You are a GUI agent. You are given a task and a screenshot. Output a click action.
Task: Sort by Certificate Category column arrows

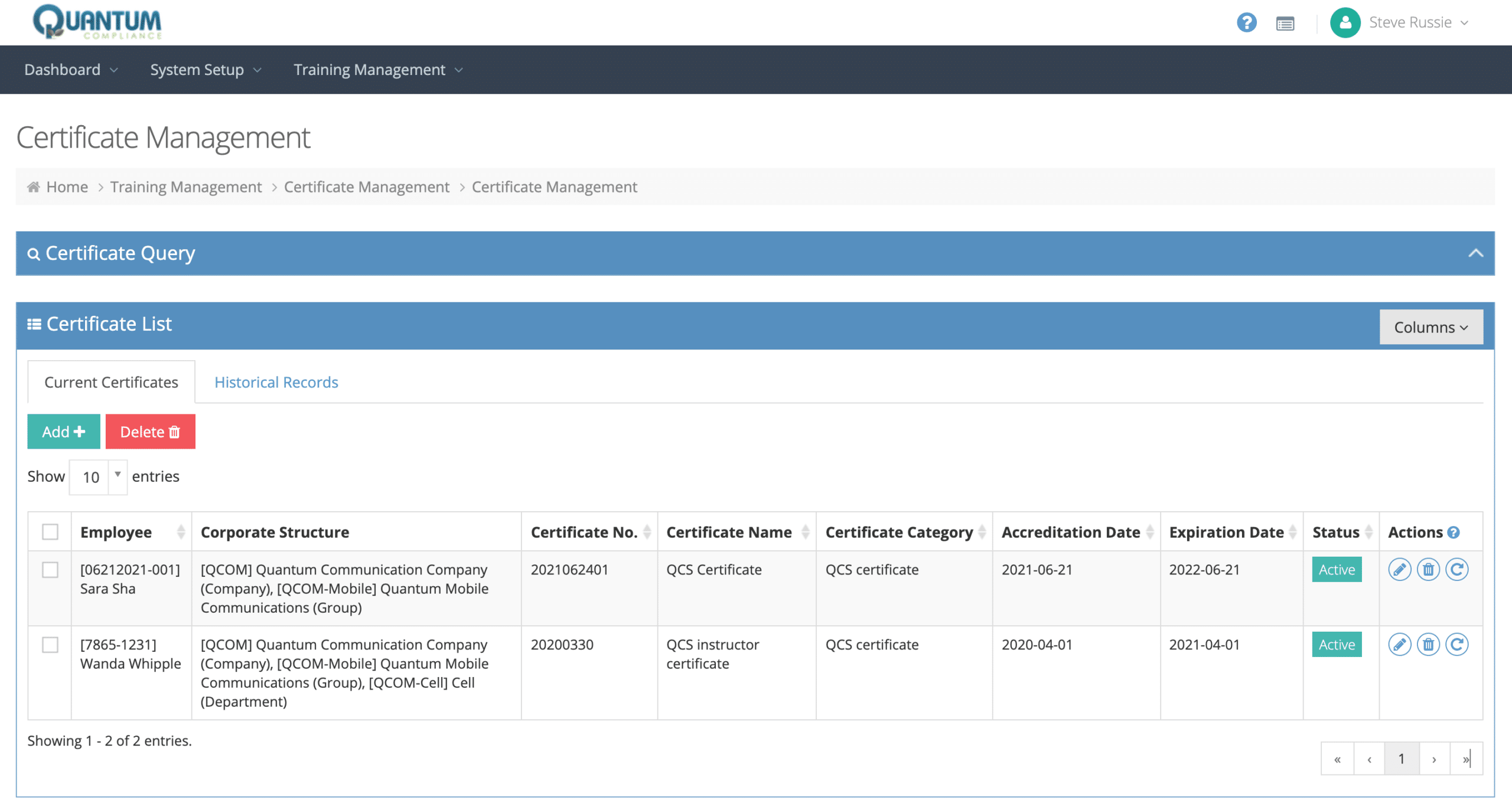[x=982, y=532]
